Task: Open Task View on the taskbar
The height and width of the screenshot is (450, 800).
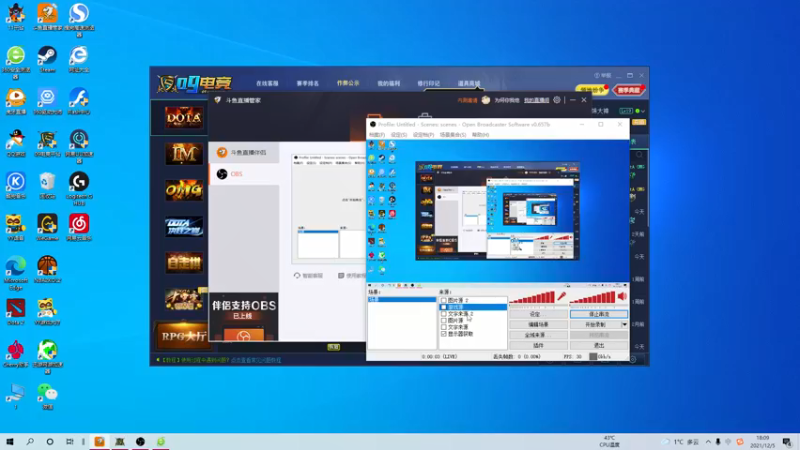Action: (x=70, y=442)
